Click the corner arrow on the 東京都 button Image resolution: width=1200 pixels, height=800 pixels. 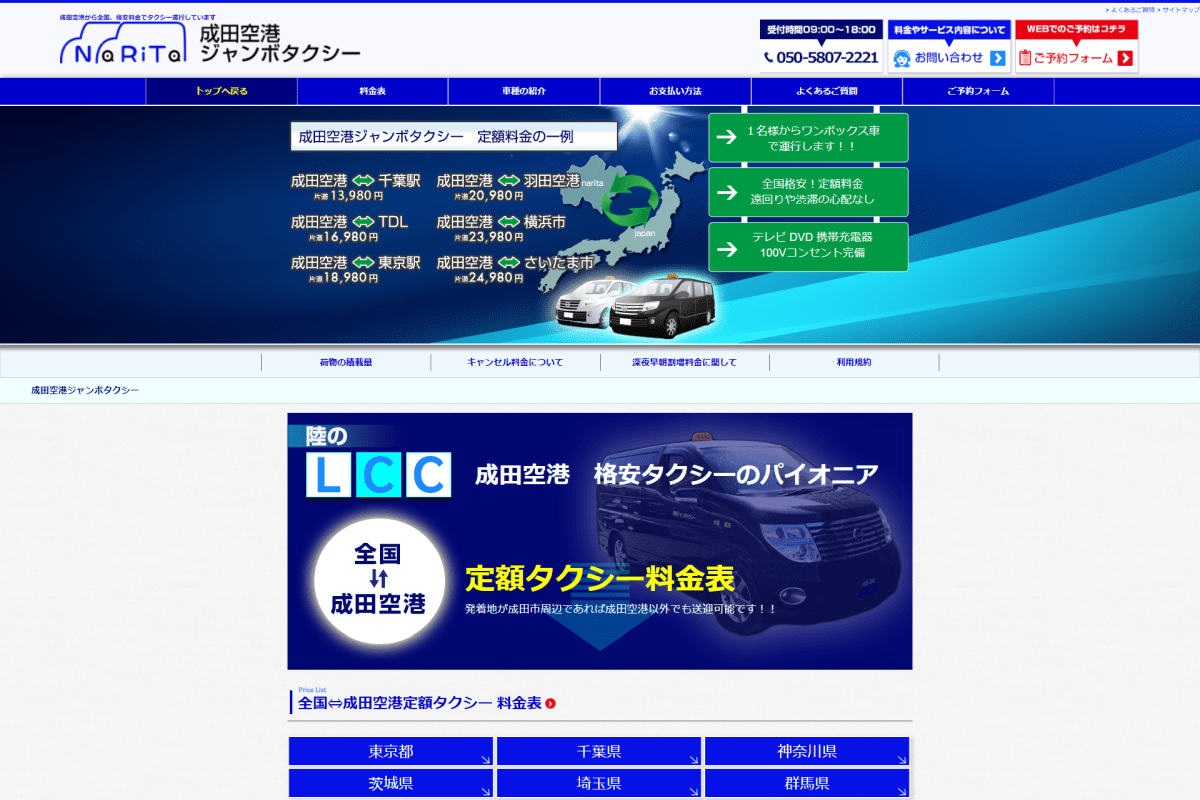(x=485, y=760)
